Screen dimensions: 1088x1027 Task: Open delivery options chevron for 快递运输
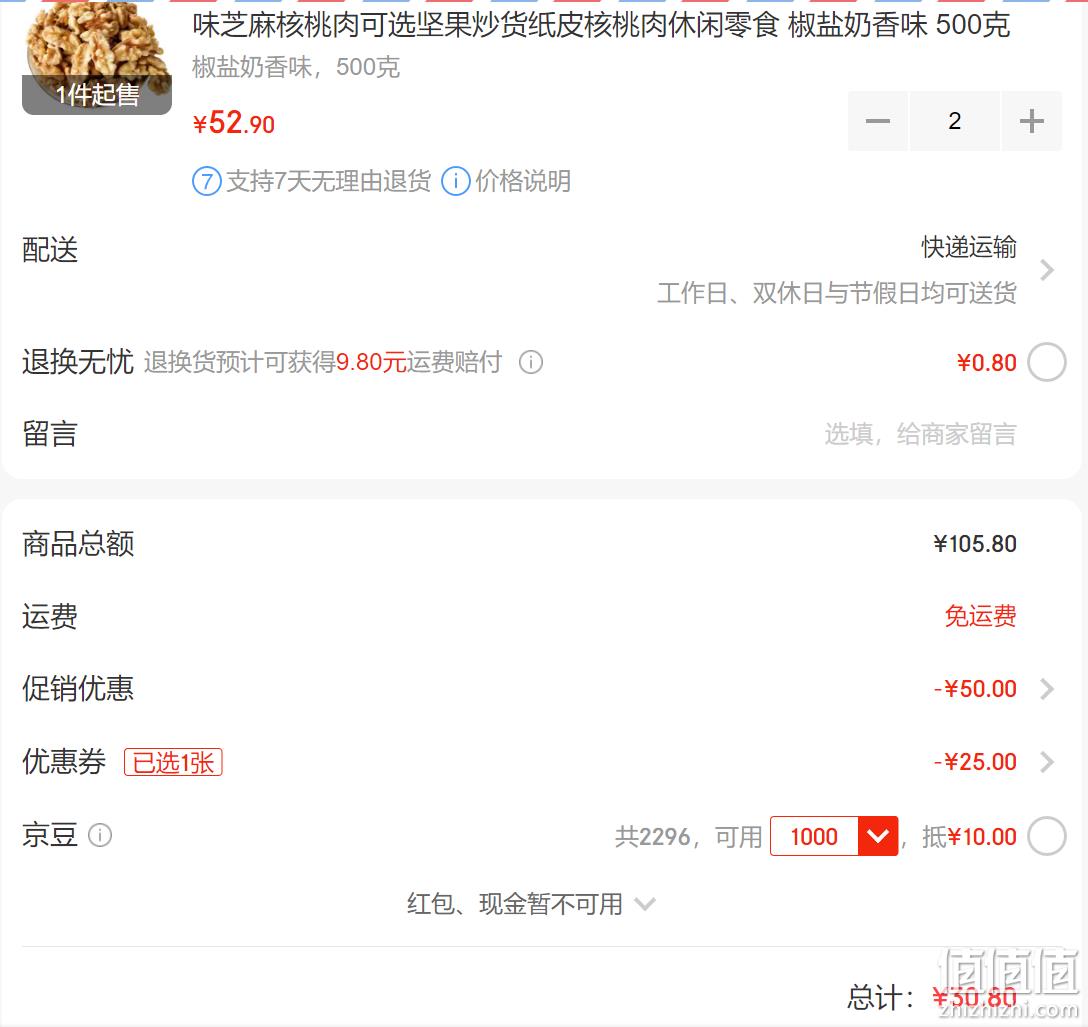(x=1047, y=270)
